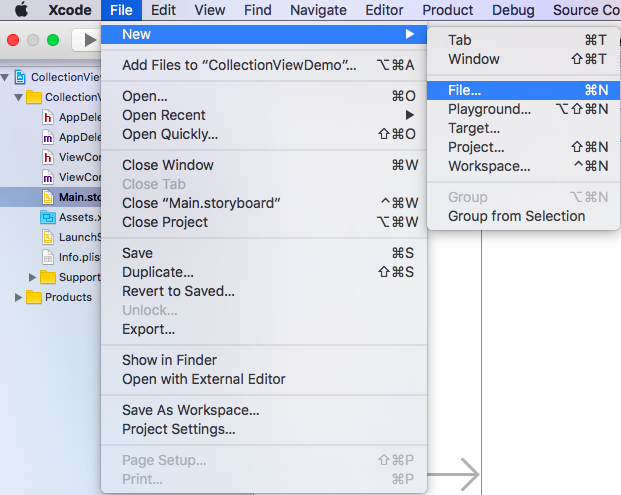
Task: Choose Add Files to CollectionViewDemo
Action: point(264,65)
